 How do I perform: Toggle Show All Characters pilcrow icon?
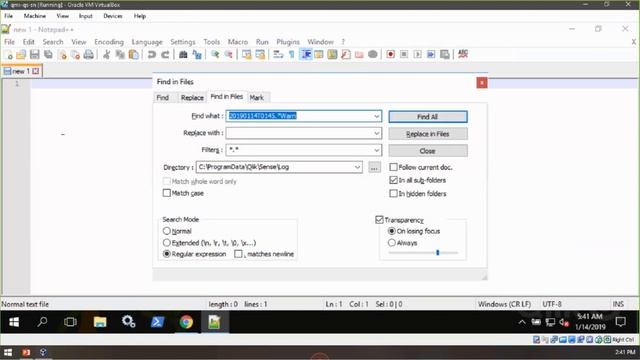[x=292, y=54]
